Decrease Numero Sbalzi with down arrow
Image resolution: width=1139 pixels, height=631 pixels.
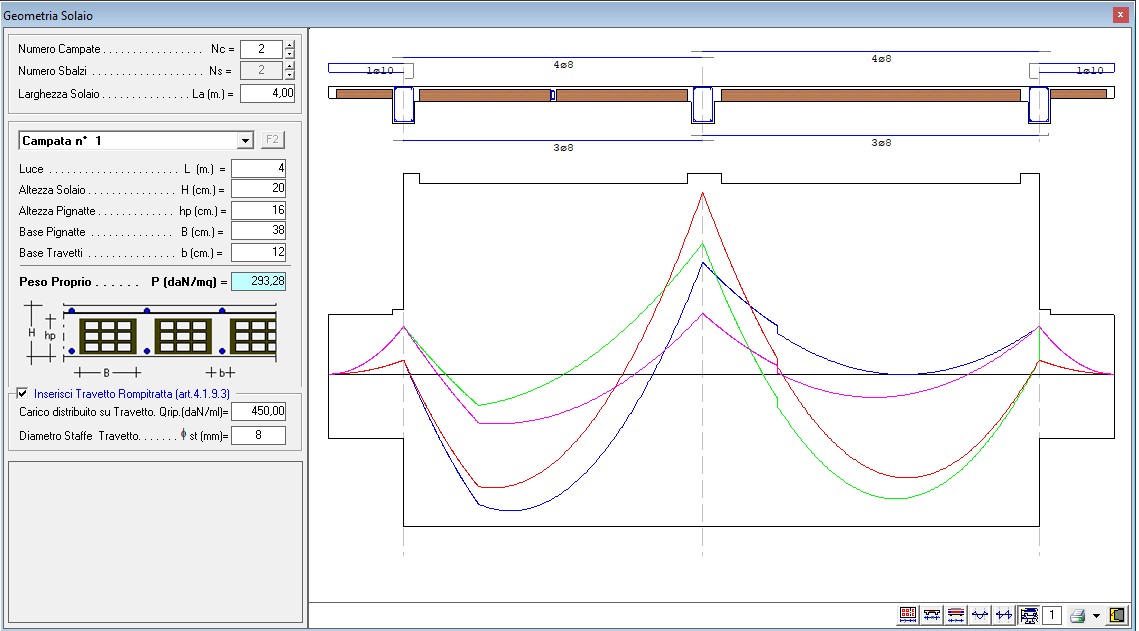[x=290, y=75]
